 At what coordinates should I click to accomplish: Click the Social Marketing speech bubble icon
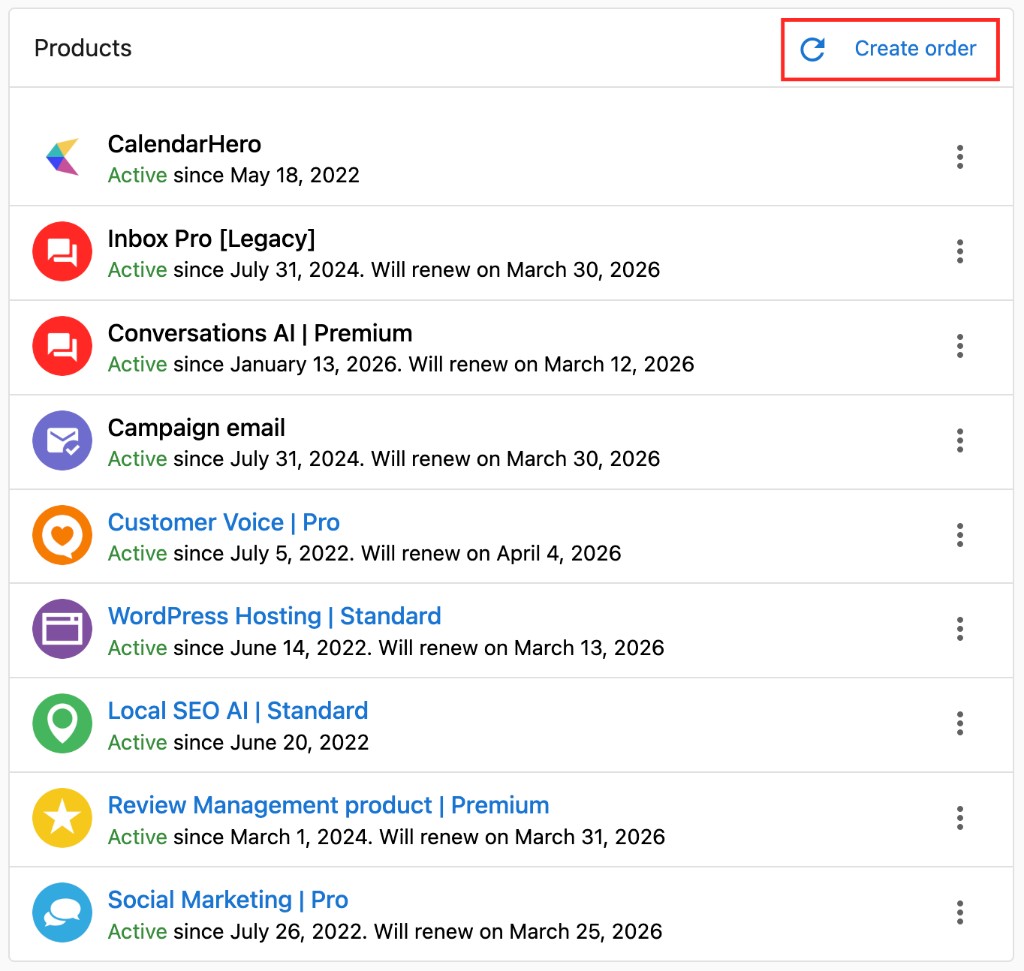click(62, 913)
